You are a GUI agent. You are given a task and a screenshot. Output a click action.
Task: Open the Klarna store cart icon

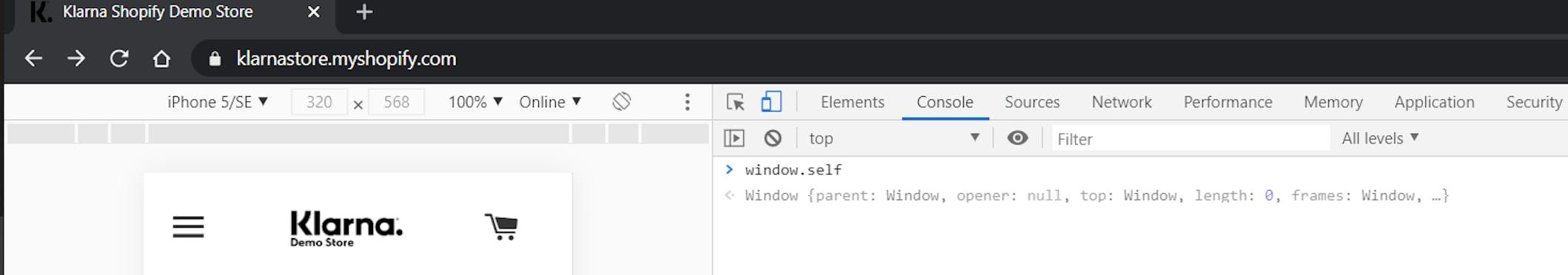pyautogui.click(x=501, y=226)
